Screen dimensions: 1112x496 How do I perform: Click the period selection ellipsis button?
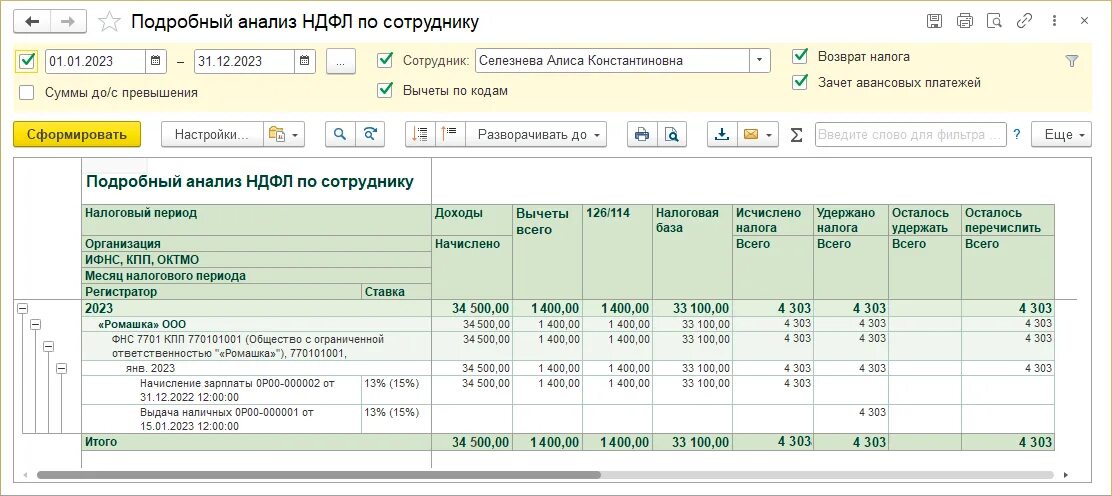340,61
